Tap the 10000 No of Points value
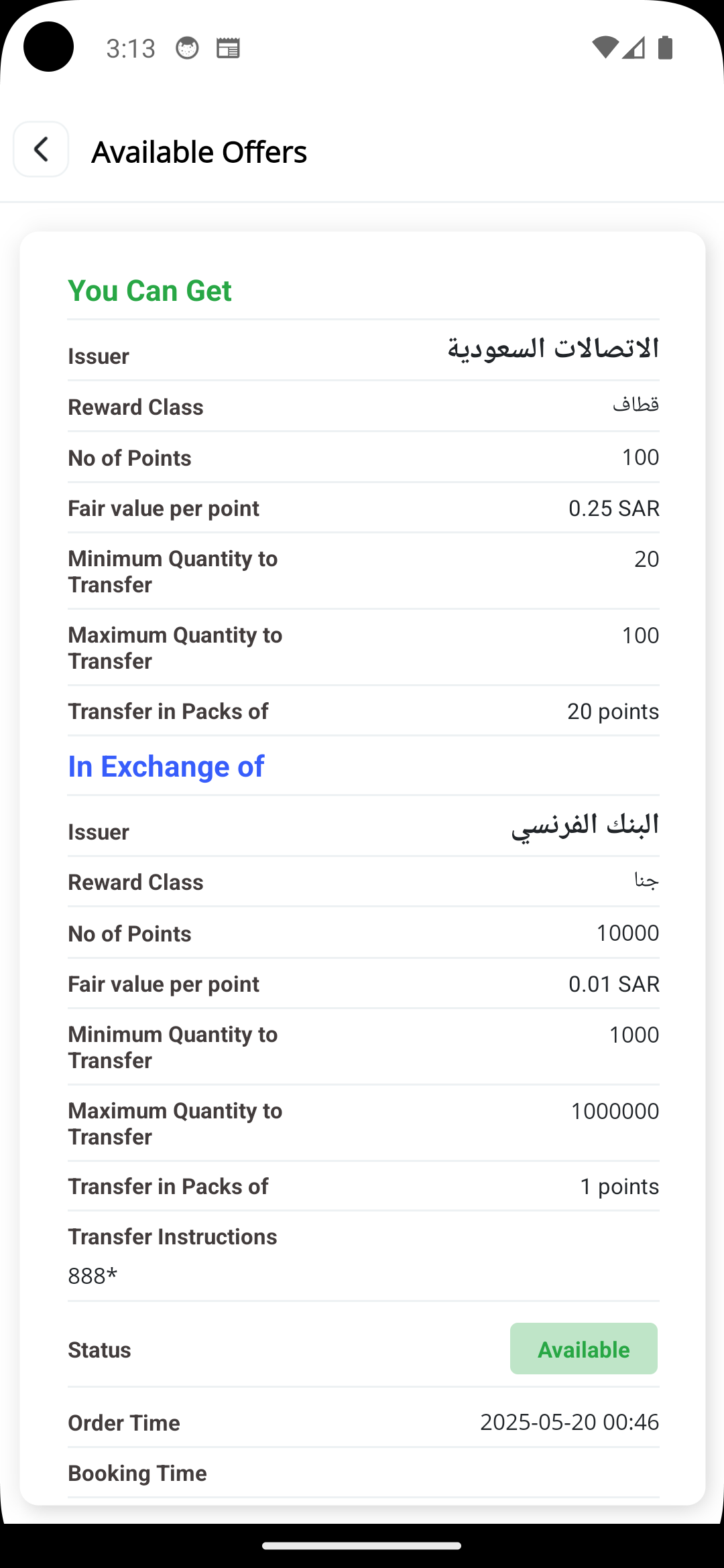The image size is (724, 1568). tap(627, 933)
